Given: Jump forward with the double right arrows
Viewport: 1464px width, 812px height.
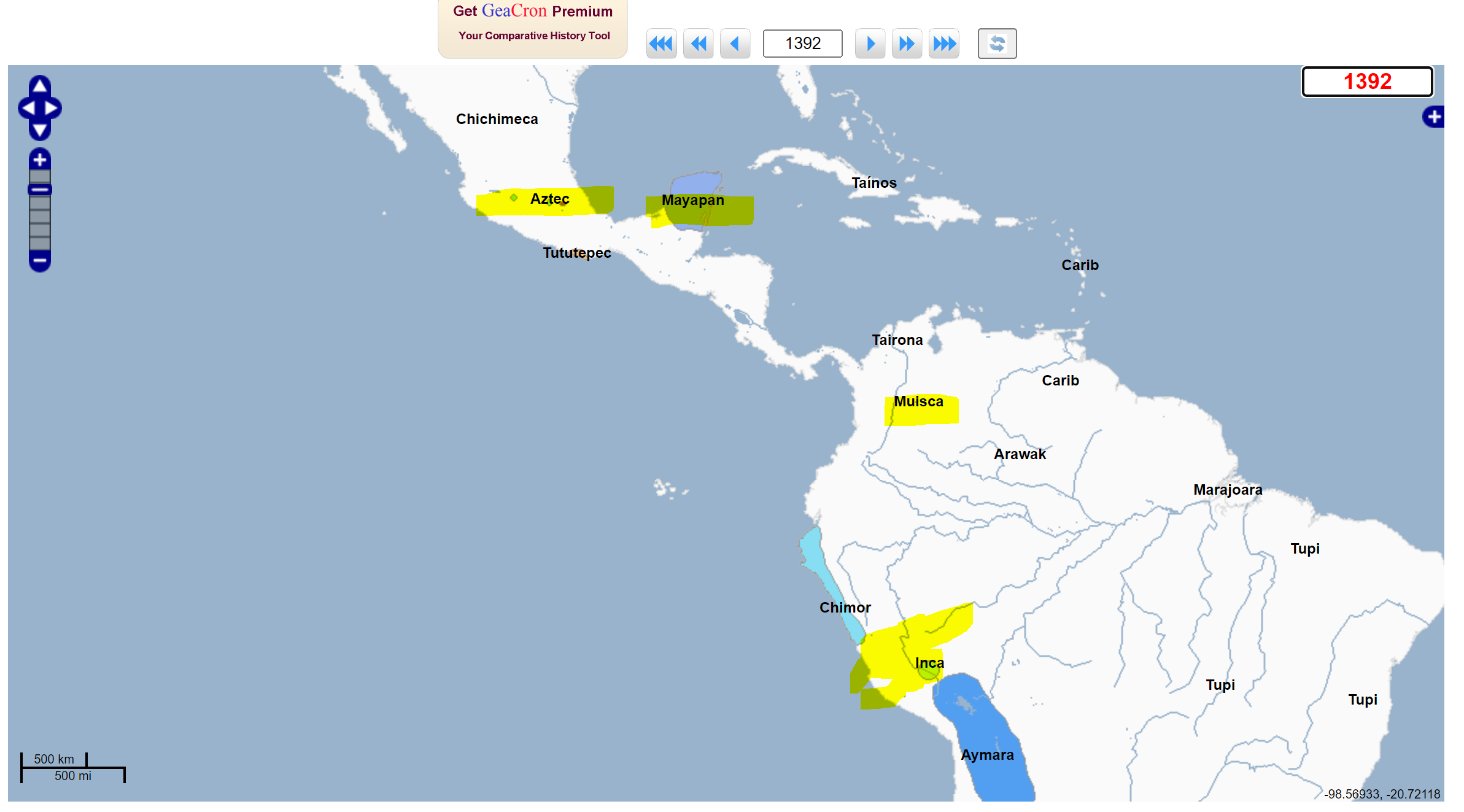Looking at the screenshot, I should coord(907,44).
